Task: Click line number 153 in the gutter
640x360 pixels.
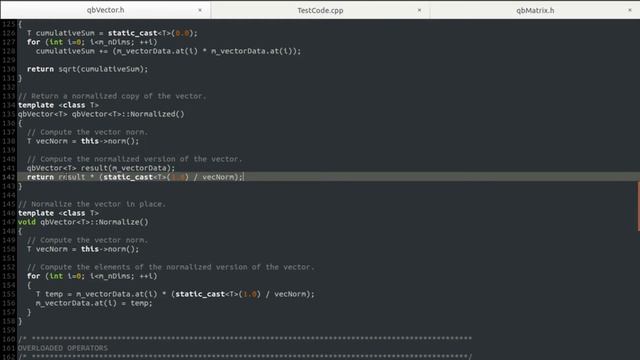Action: pyautogui.click(x=8, y=276)
